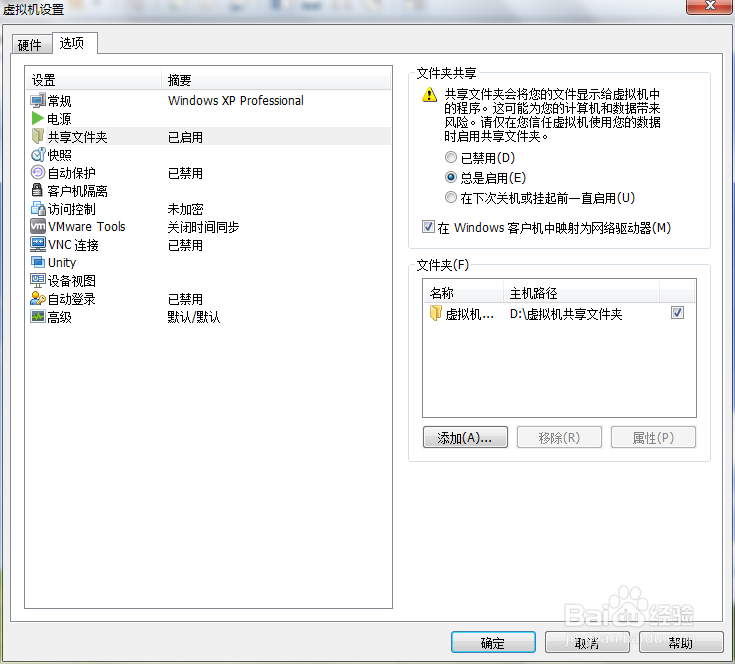Select the 常规 row label
Image resolution: width=735 pixels, height=664 pixels.
(x=60, y=101)
